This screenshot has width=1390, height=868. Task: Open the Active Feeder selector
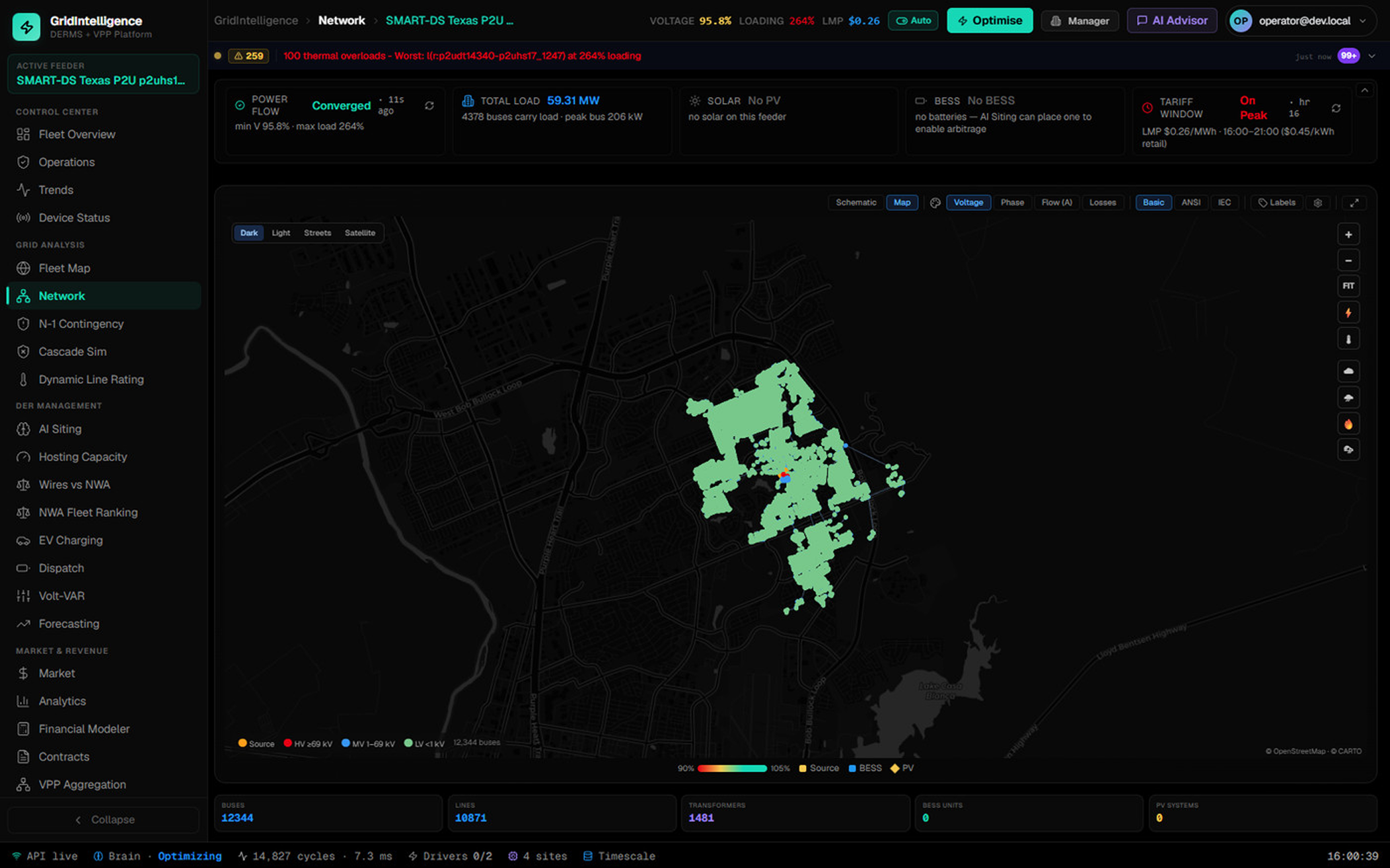tap(103, 74)
